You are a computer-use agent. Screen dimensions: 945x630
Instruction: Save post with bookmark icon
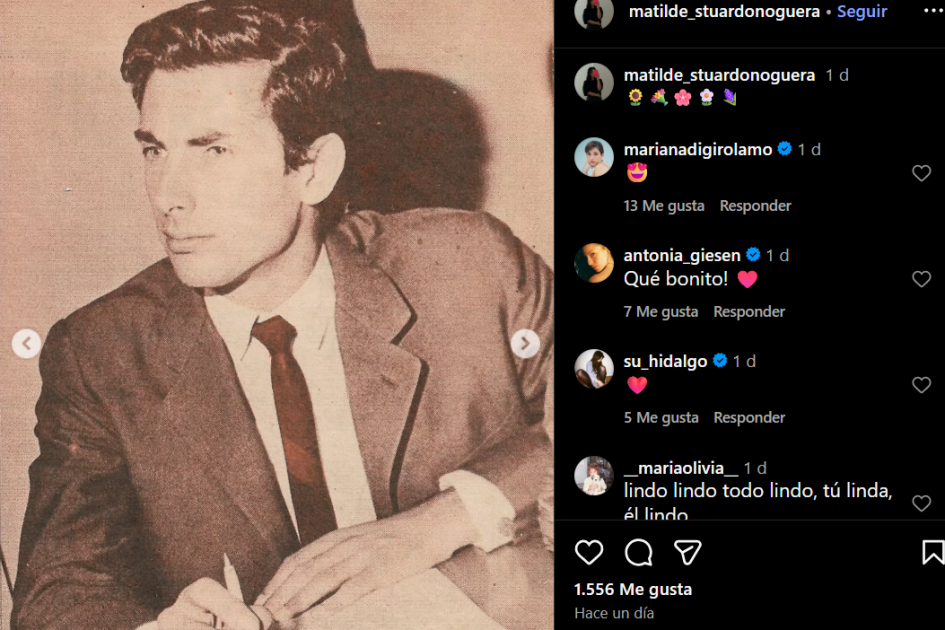932,552
